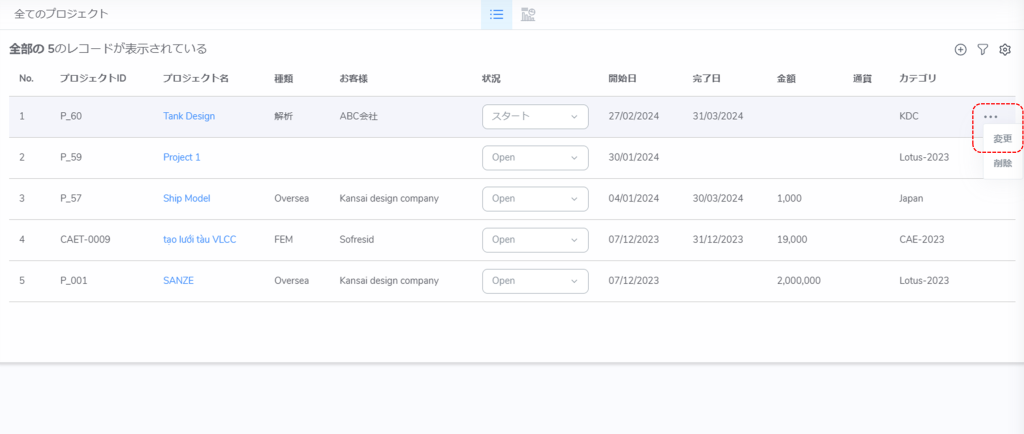Click the plus icon to add a project
This screenshot has width=1024, height=434.
coord(961,49)
